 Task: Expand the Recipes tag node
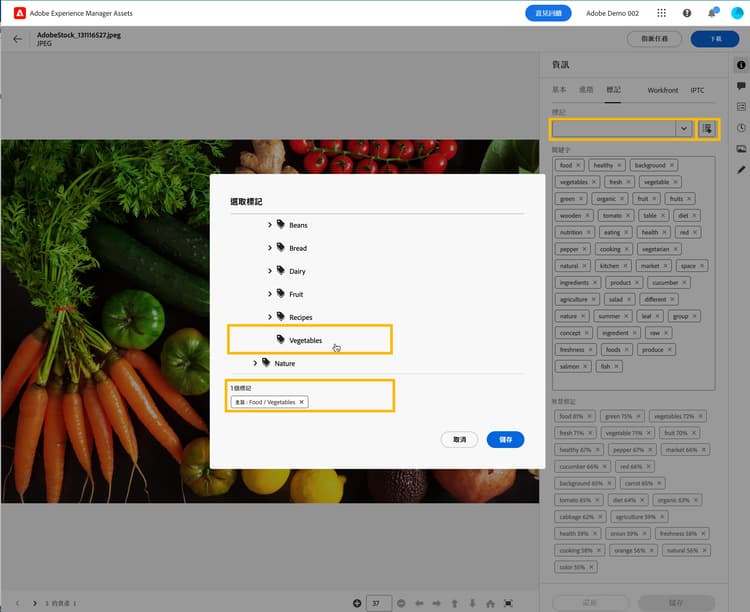270,317
